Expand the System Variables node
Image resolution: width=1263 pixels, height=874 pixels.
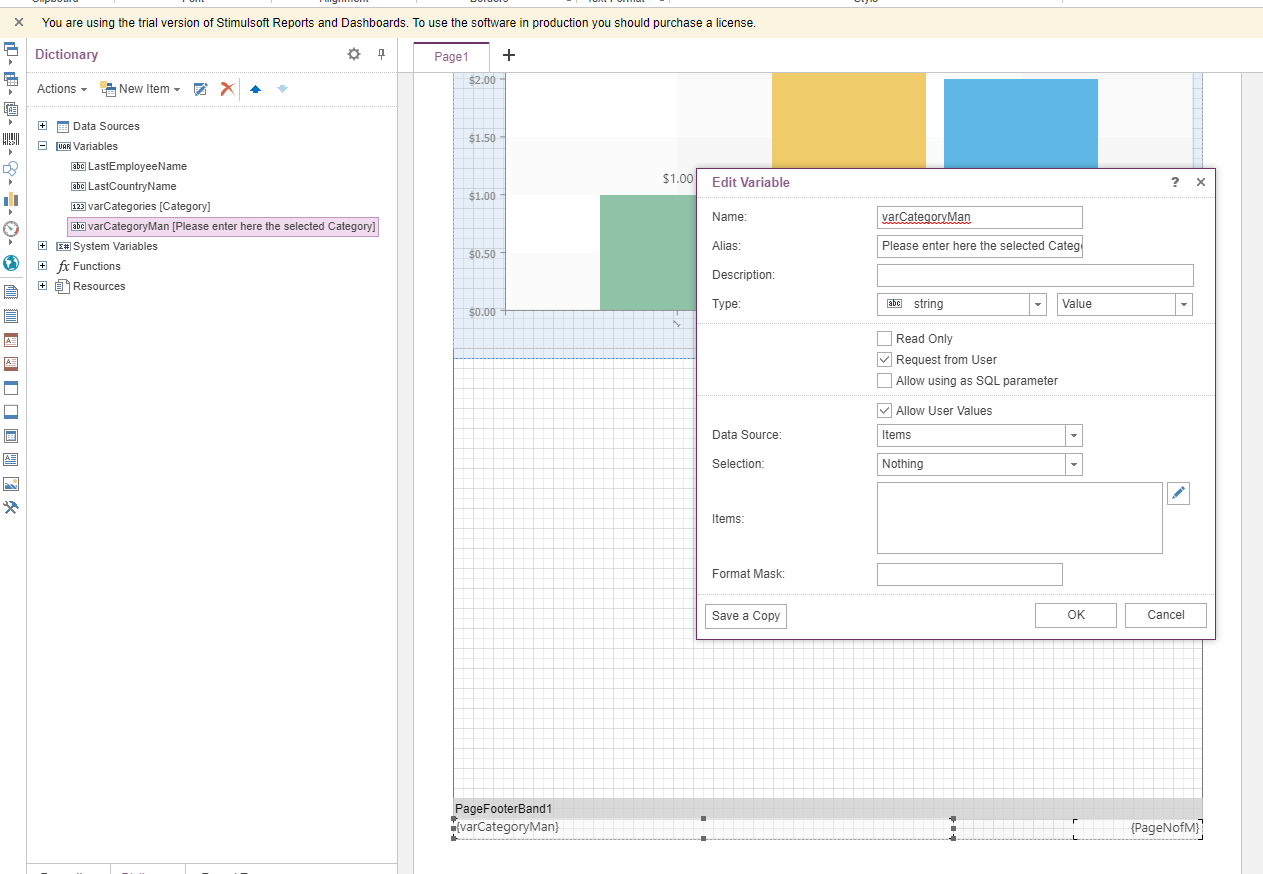pyautogui.click(x=43, y=246)
